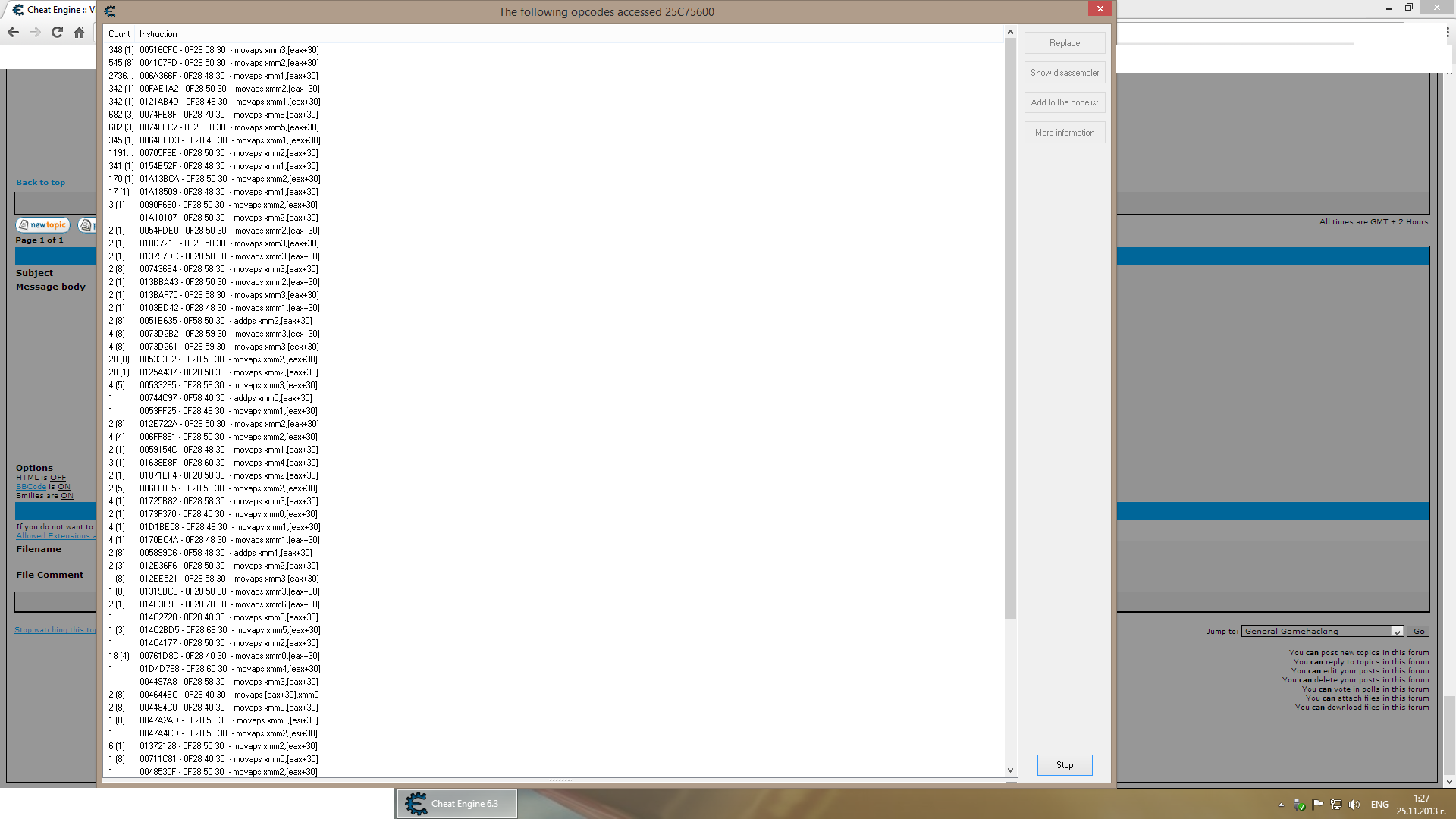Image resolution: width=1456 pixels, height=819 pixels.
Task: Reload the current forum page
Action: [57, 33]
